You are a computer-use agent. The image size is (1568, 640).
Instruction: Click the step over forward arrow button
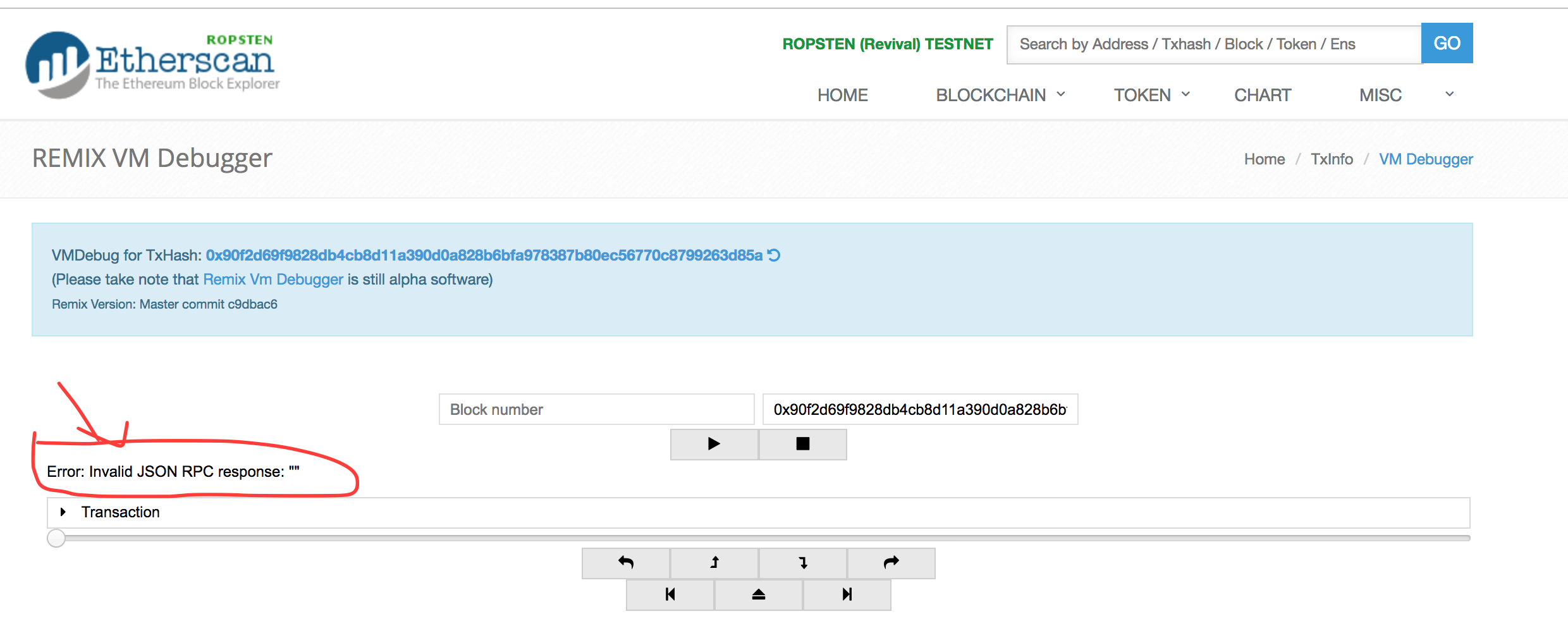[x=891, y=563]
